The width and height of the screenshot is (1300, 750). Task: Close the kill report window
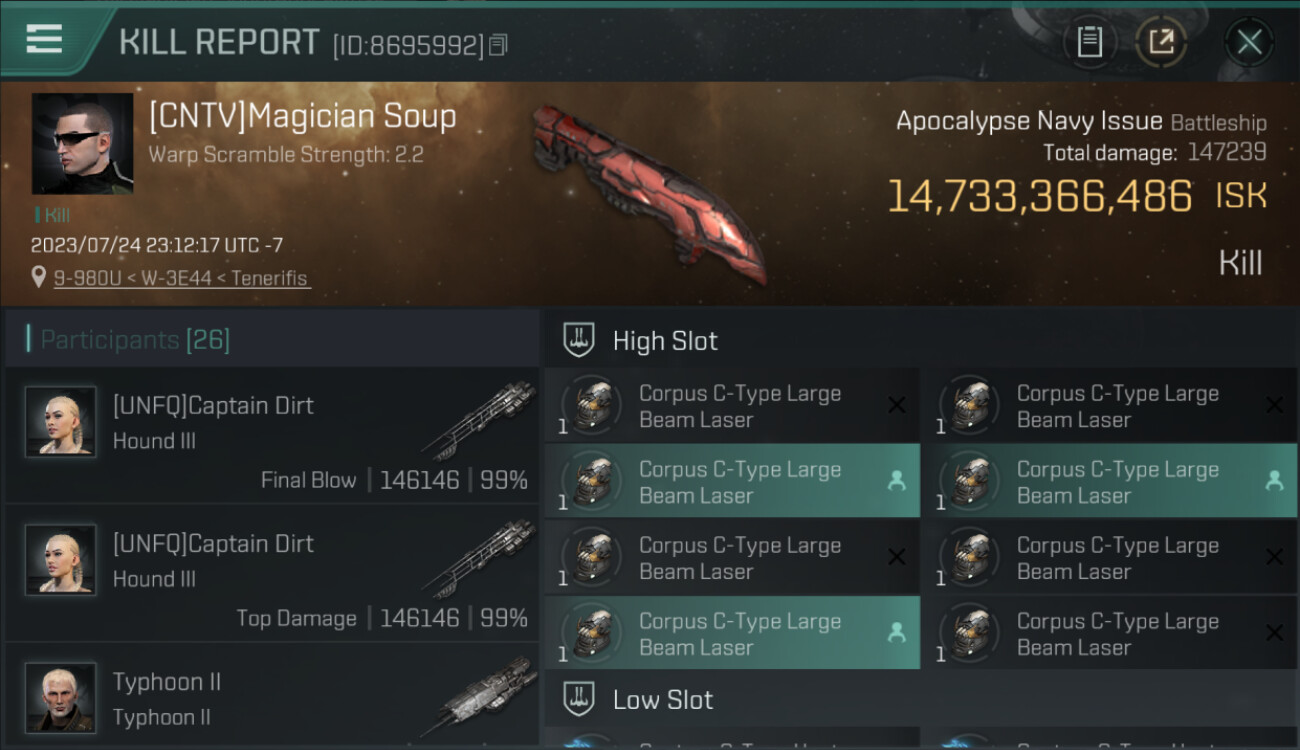(x=1249, y=41)
